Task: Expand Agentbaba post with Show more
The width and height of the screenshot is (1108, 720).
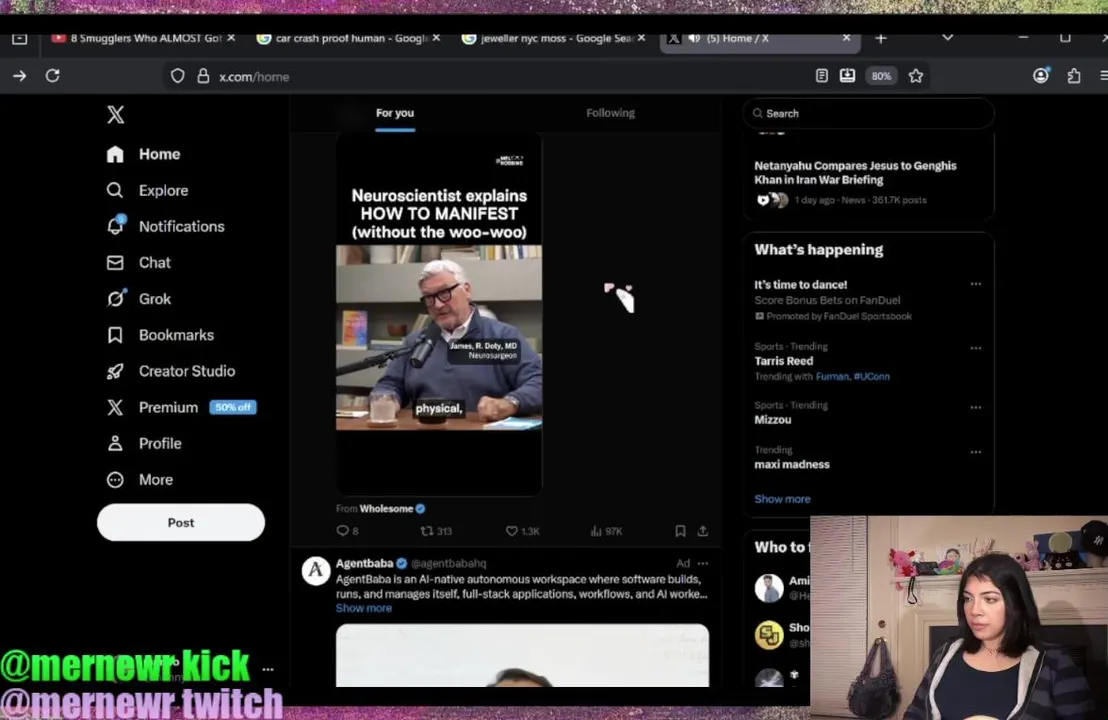Action: tap(363, 608)
